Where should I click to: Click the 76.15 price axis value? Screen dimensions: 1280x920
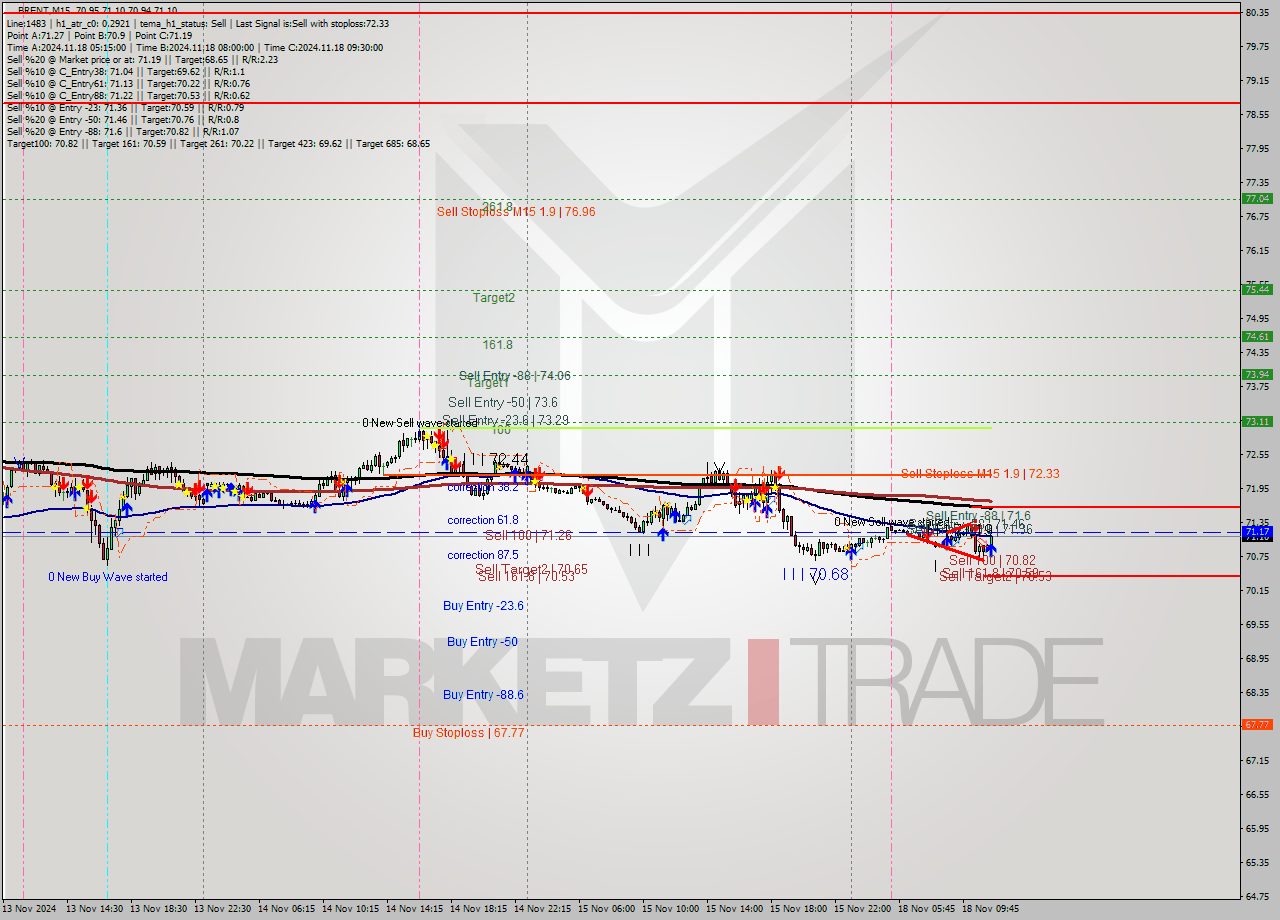pyautogui.click(x=1257, y=250)
